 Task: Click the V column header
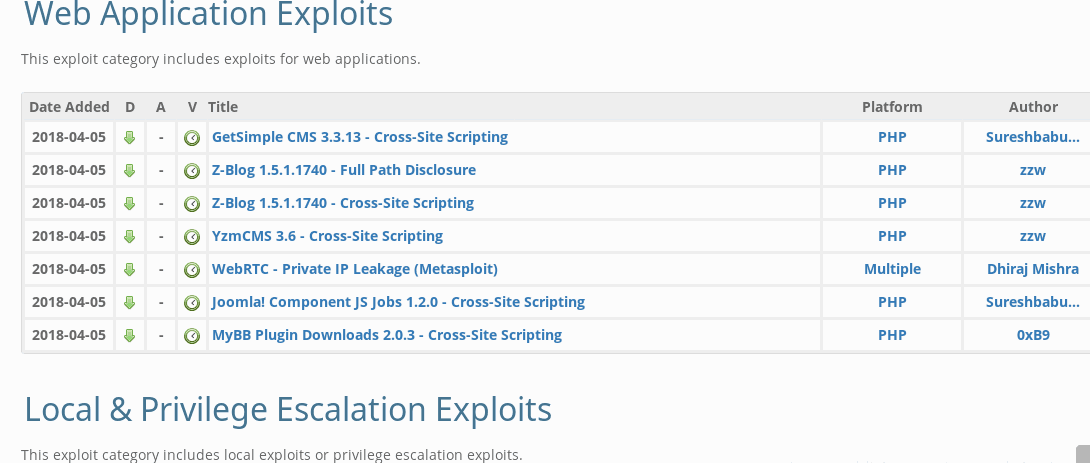192,107
